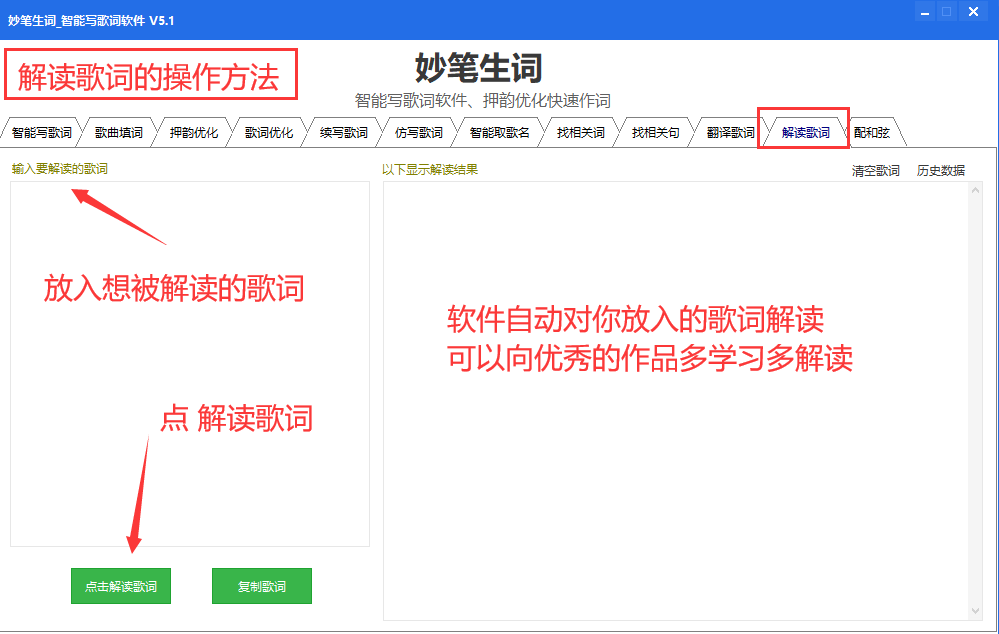999x634 pixels.
Task: Go to the 歌词优化 tab
Action: pyautogui.click(x=269, y=133)
